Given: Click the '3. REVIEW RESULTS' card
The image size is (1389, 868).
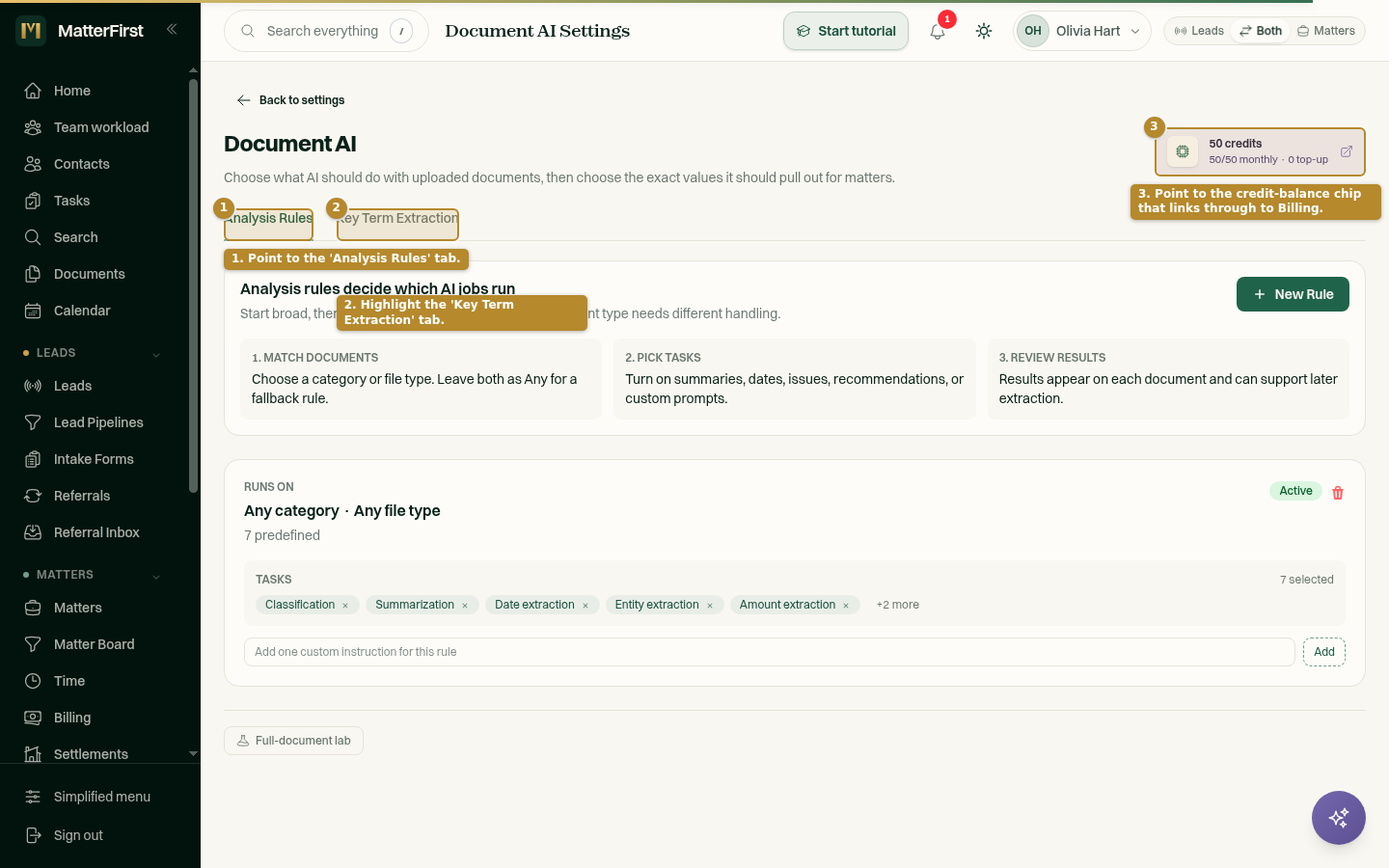Looking at the screenshot, I should click(x=1168, y=379).
